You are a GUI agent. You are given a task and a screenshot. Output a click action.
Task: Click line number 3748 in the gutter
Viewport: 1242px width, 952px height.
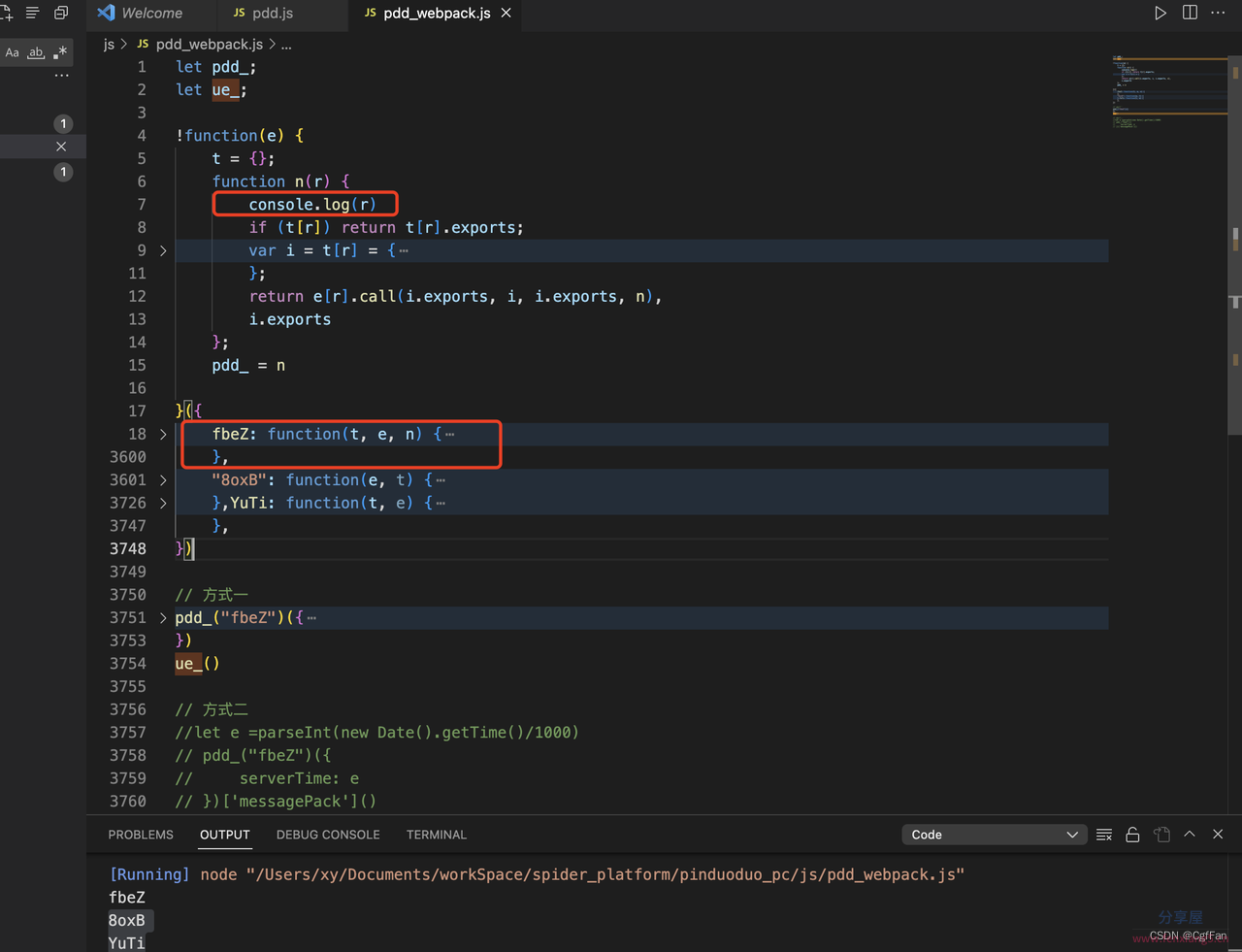[x=127, y=549]
